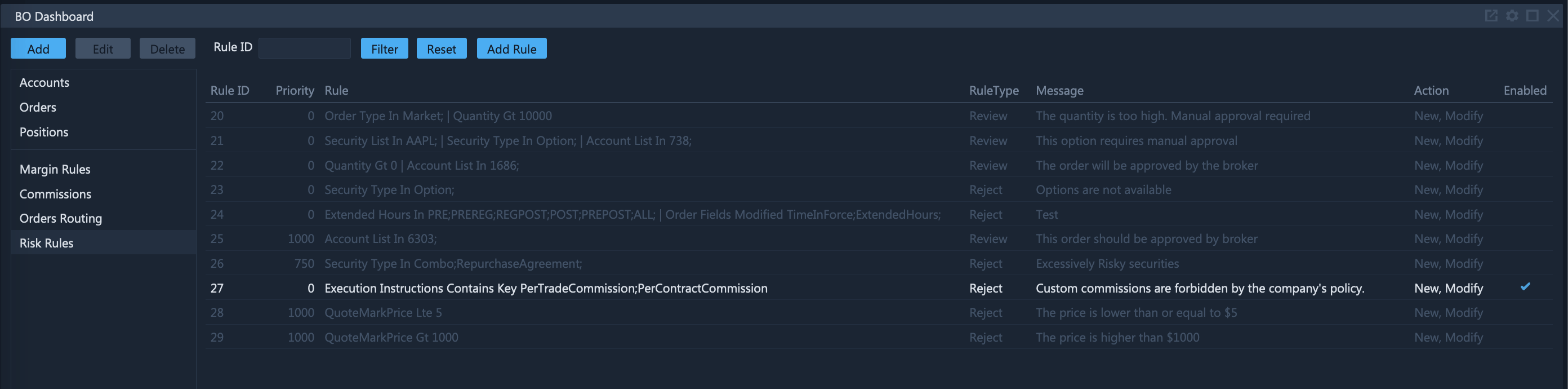
Task: Click the Delete button
Action: 167,48
